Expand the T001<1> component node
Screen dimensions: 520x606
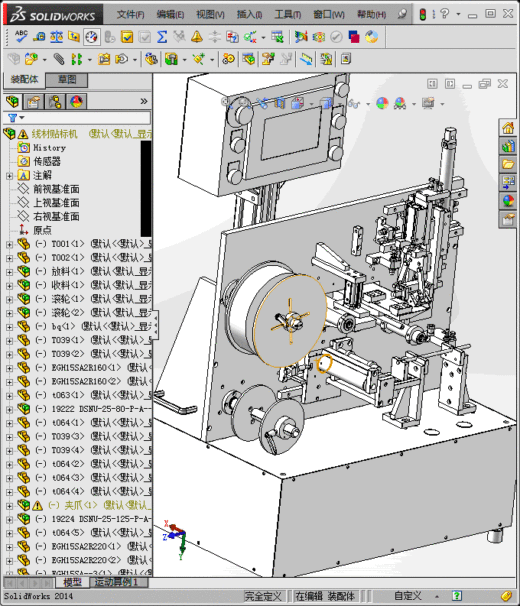9,244
